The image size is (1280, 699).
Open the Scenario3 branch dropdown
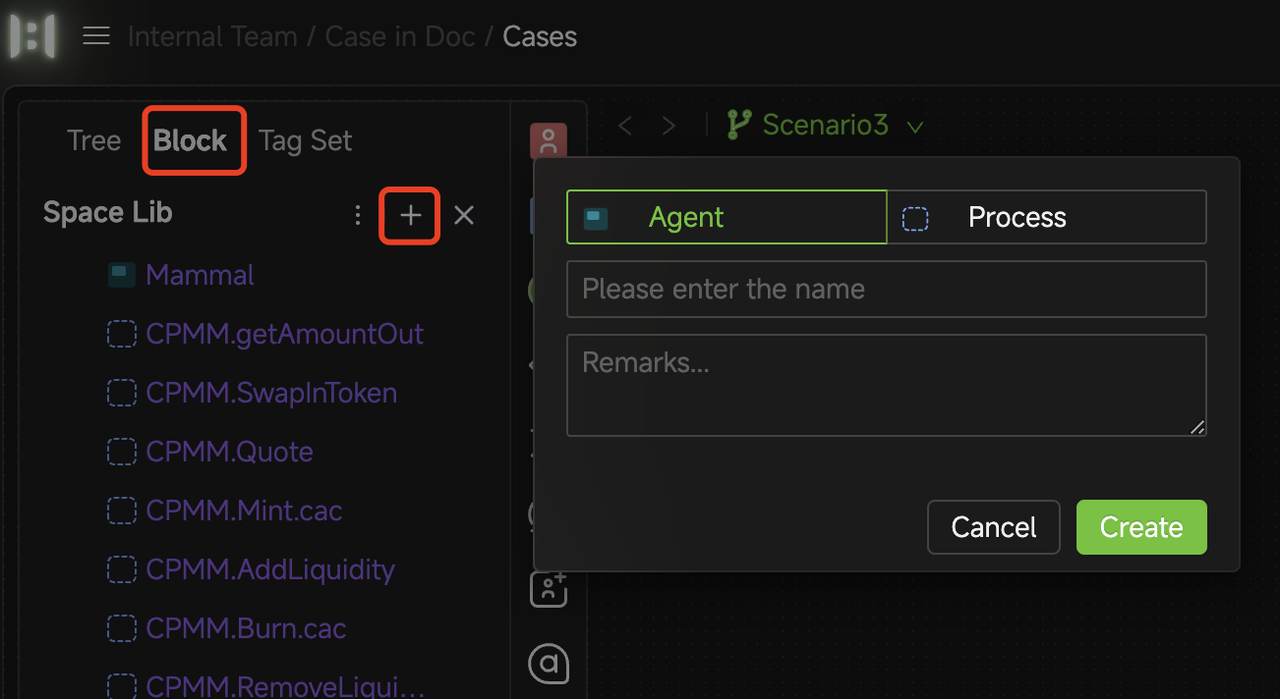coord(825,125)
